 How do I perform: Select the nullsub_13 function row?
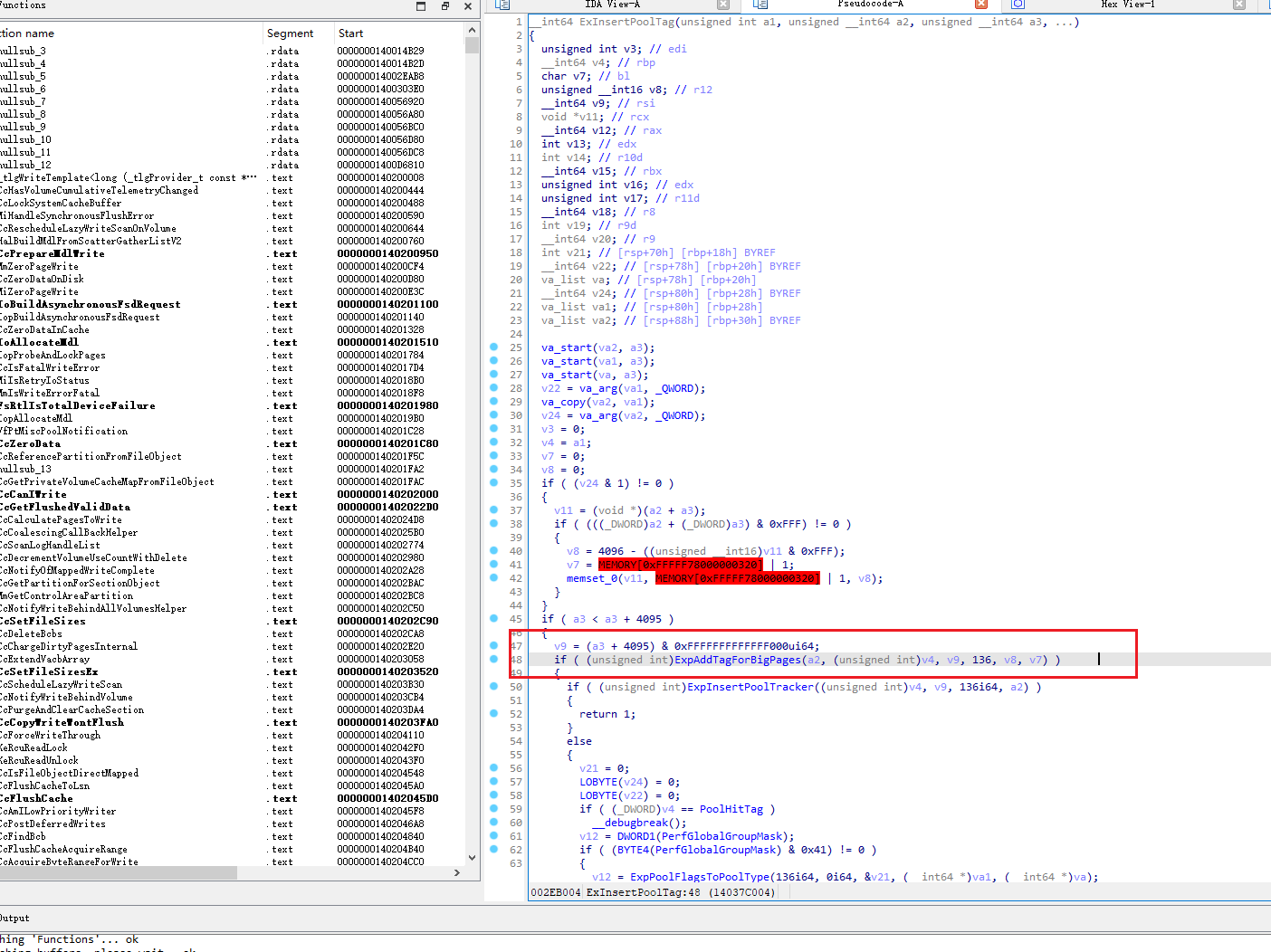[x=232, y=470]
